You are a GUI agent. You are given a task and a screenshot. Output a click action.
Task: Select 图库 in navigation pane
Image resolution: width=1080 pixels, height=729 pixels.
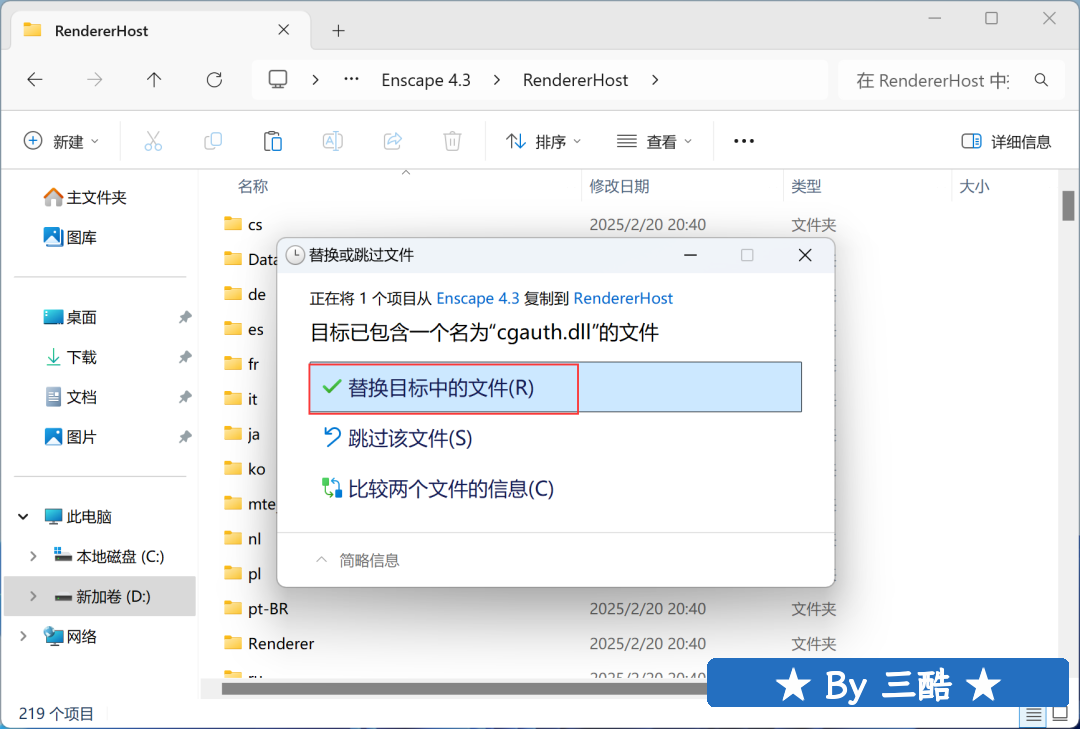point(70,238)
